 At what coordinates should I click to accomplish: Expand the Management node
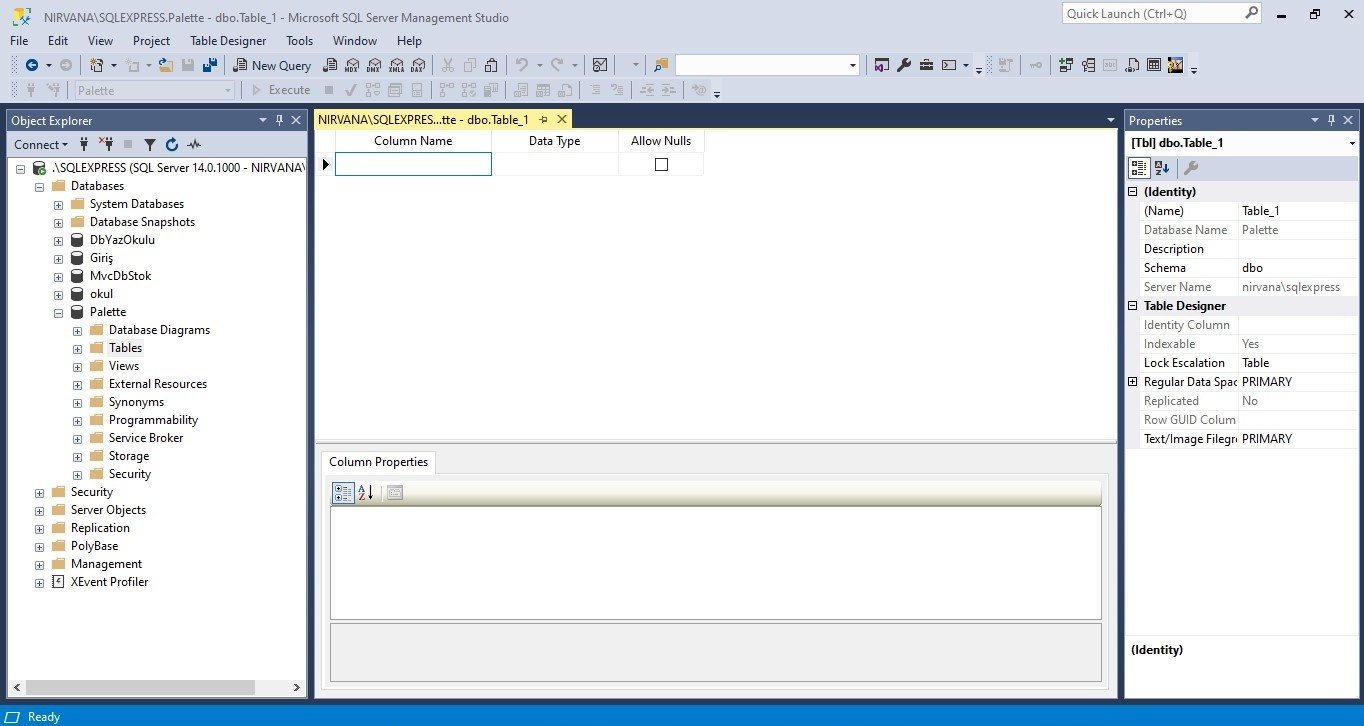coord(39,564)
